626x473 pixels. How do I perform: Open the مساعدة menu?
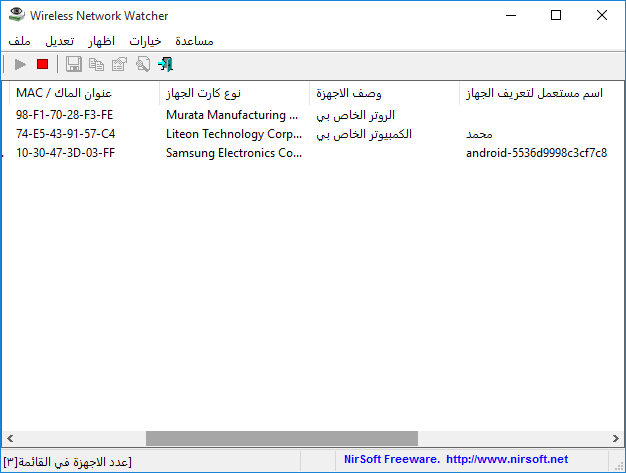tap(194, 41)
